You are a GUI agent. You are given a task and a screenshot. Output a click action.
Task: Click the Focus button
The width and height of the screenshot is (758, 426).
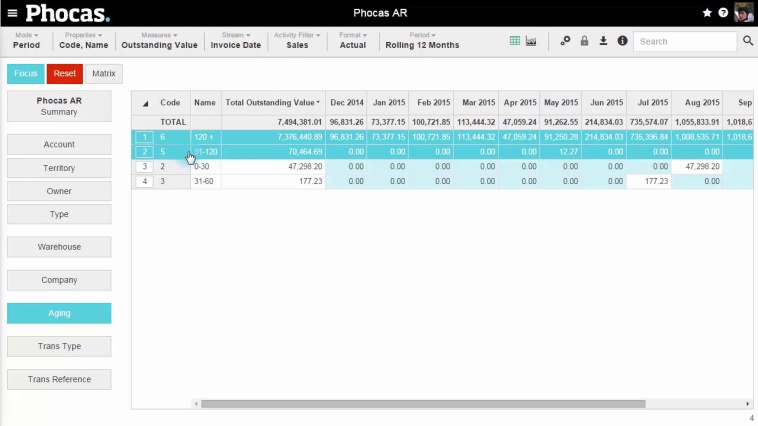point(26,73)
